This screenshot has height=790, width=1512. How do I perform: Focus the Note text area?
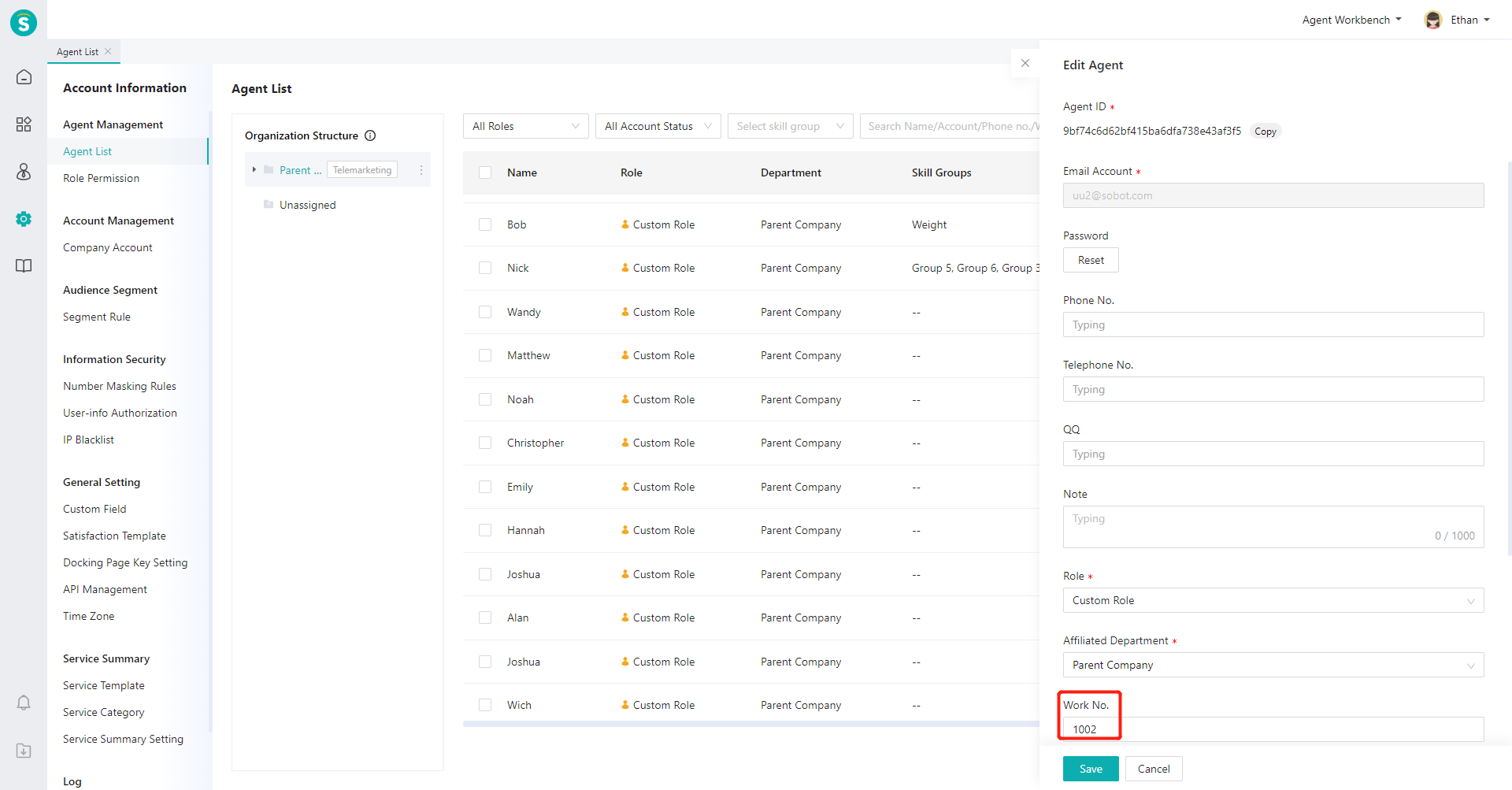click(x=1273, y=527)
